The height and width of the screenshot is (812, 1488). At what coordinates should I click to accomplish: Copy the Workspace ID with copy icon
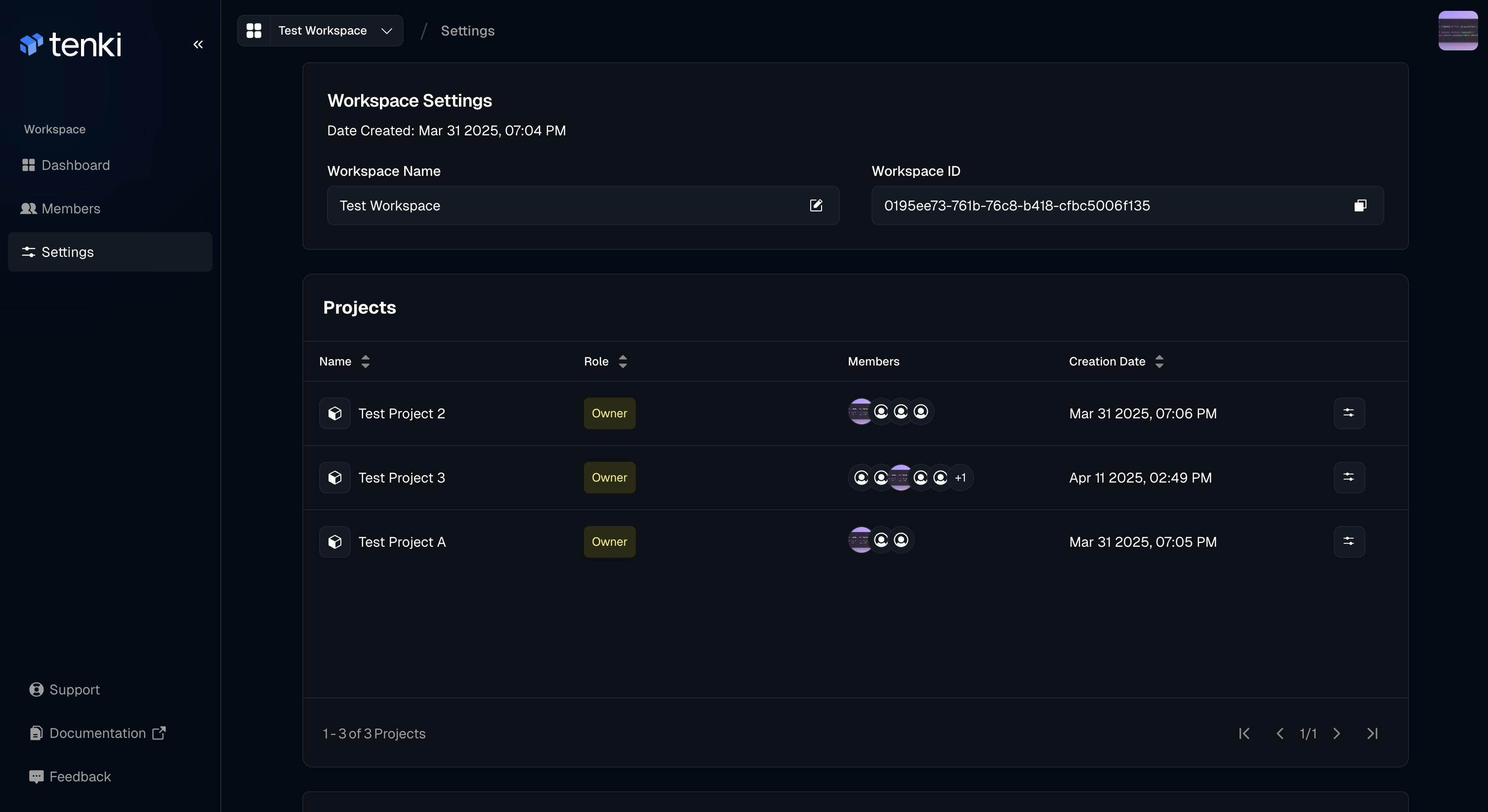[x=1360, y=205]
